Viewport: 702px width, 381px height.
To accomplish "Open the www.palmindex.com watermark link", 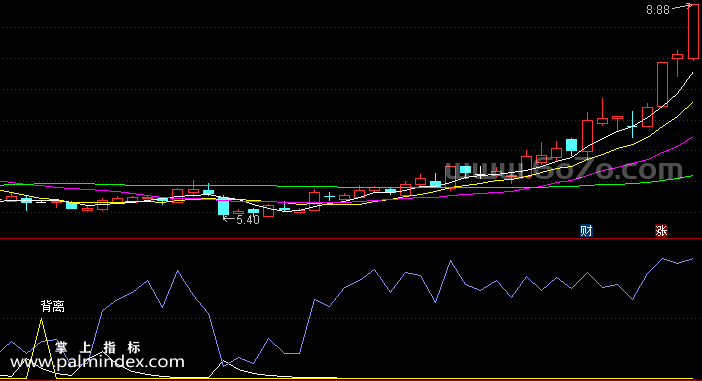I will coord(97,362).
